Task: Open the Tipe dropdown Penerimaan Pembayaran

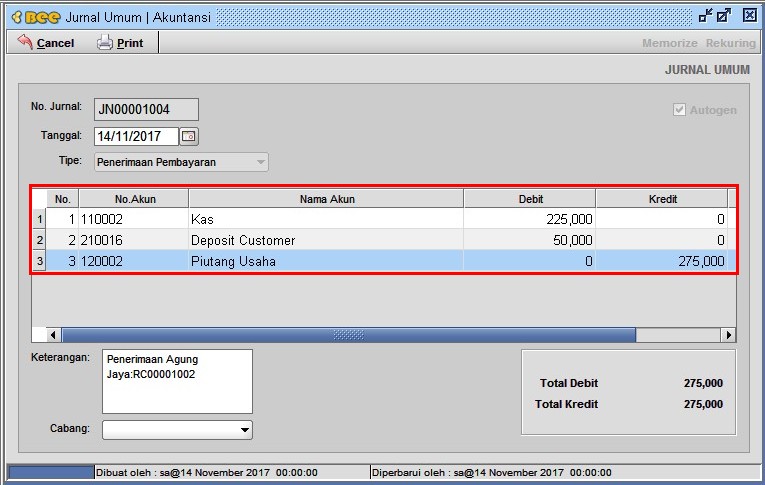Action: point(181,162)
